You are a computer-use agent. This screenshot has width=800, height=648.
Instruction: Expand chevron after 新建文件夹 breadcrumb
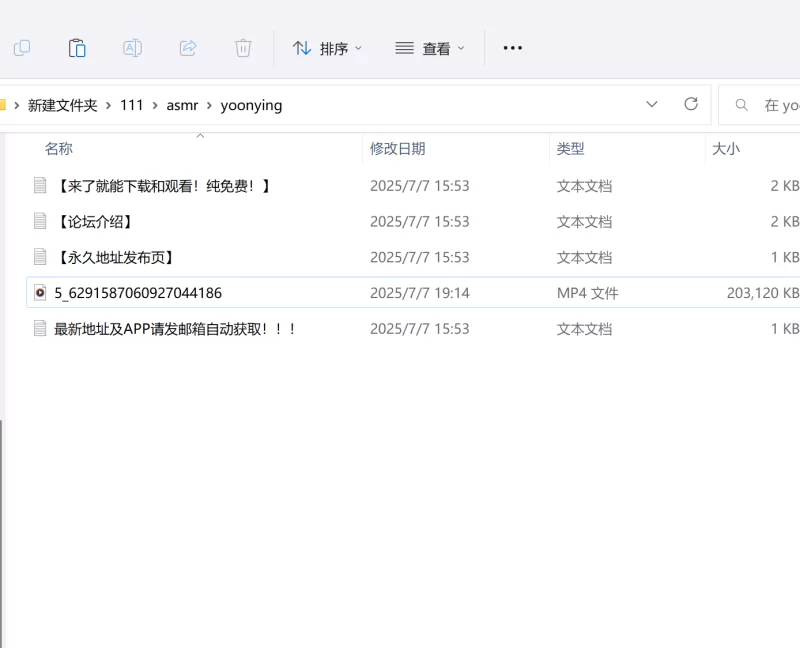point(108,105)
